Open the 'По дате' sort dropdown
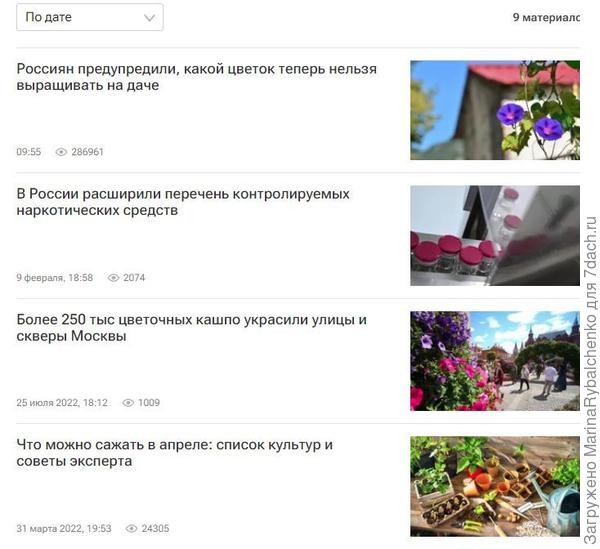Screen dimensions: 600x549 point(90,17)
